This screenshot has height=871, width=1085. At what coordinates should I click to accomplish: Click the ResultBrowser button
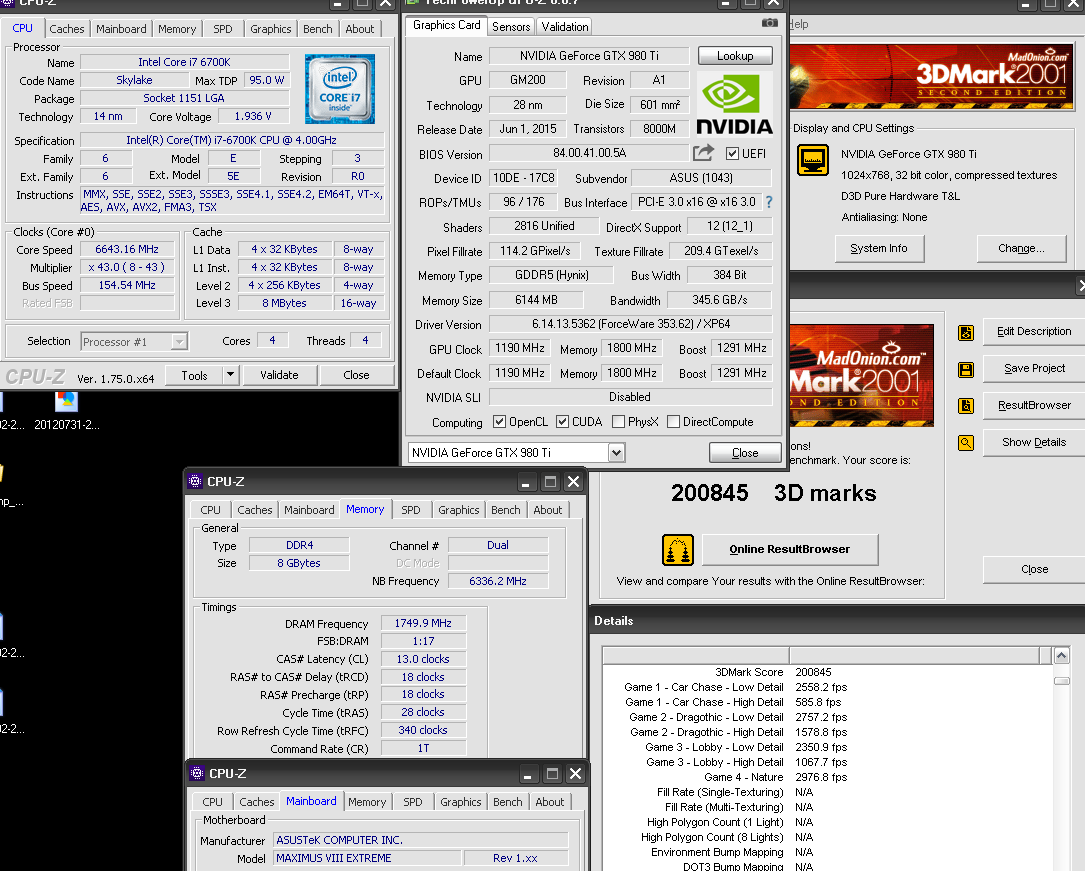1034,405
